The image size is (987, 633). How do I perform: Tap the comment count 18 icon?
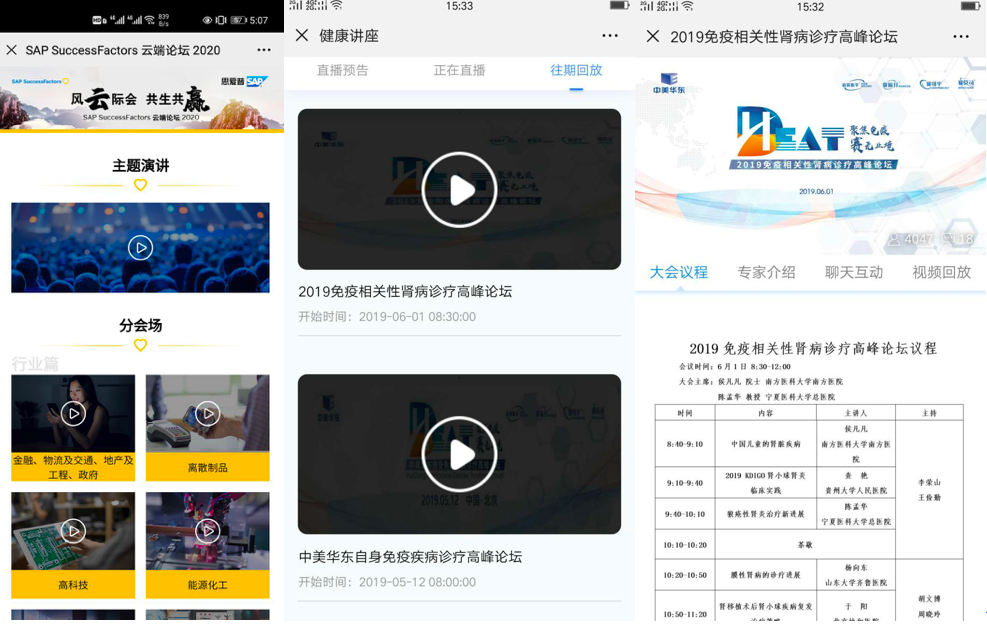point(949,239)
